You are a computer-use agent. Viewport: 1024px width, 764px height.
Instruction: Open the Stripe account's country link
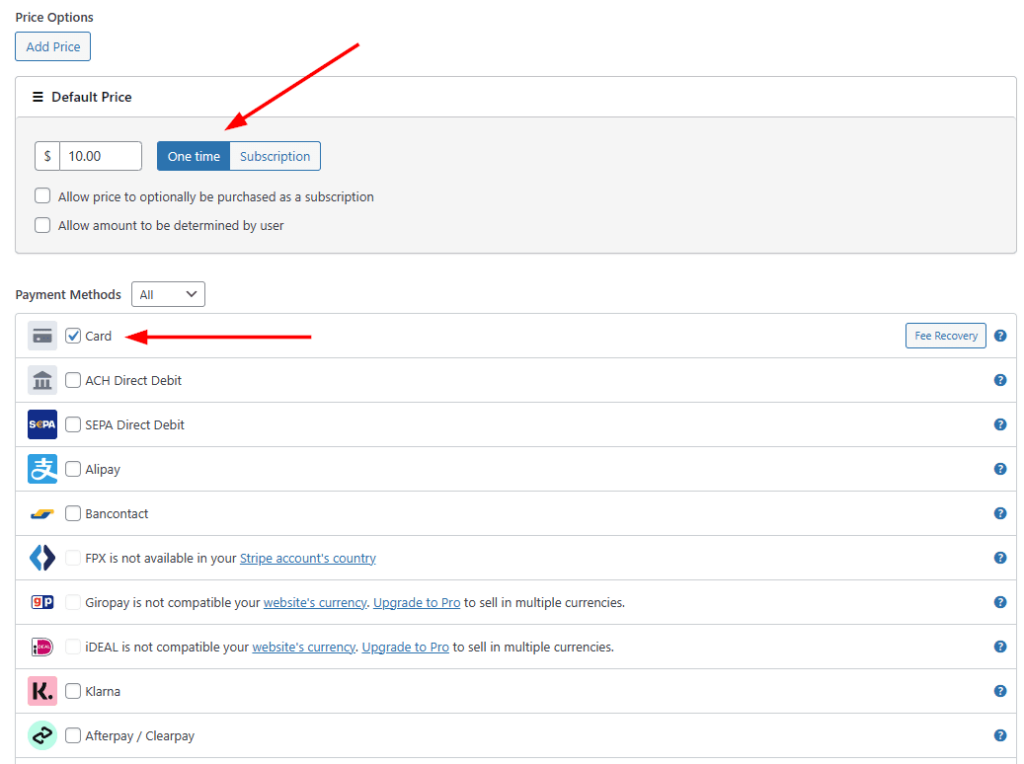pos(307,558)
